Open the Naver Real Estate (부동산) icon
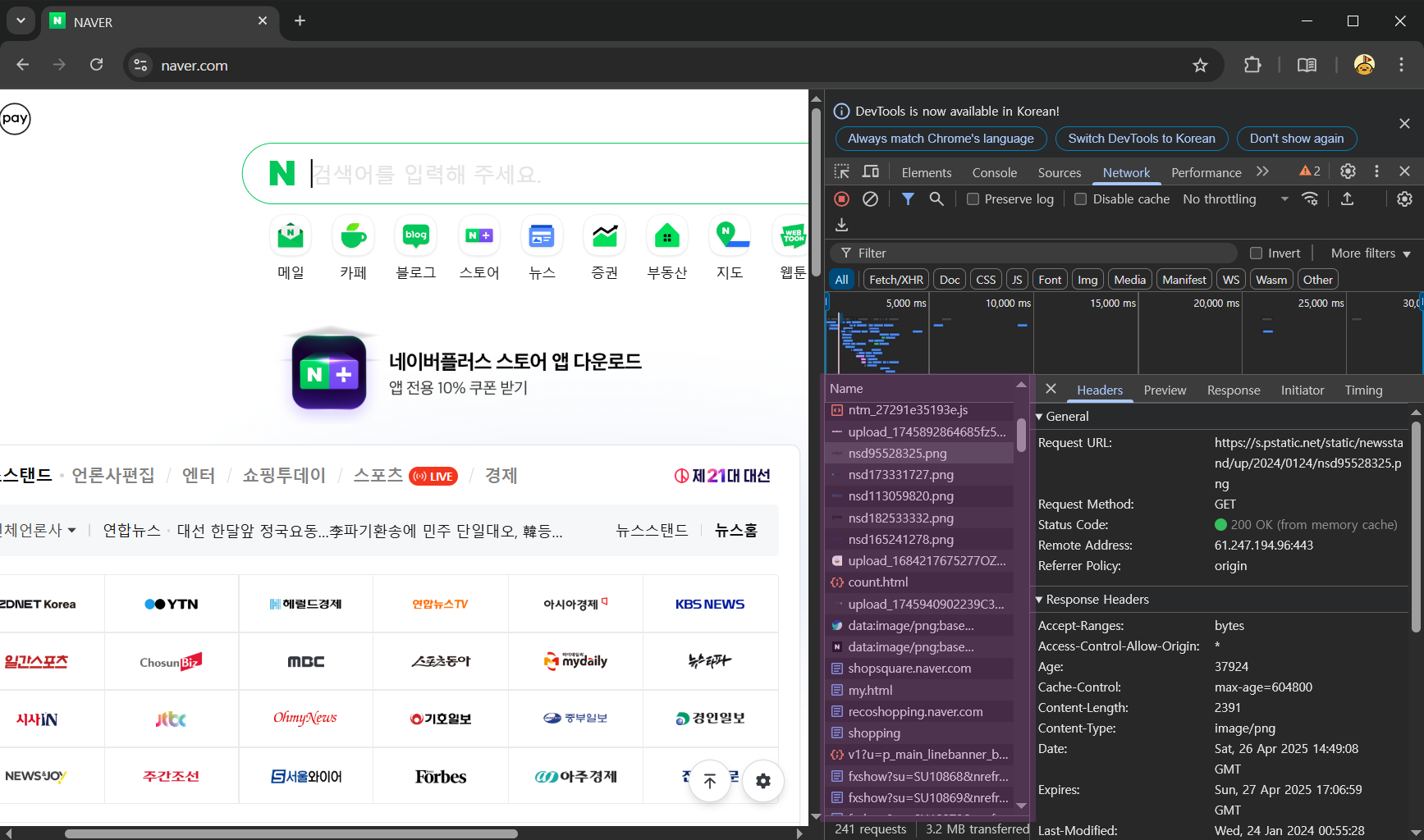Image resolution: width=1424 pixels, height=840 pixels. 667,236
